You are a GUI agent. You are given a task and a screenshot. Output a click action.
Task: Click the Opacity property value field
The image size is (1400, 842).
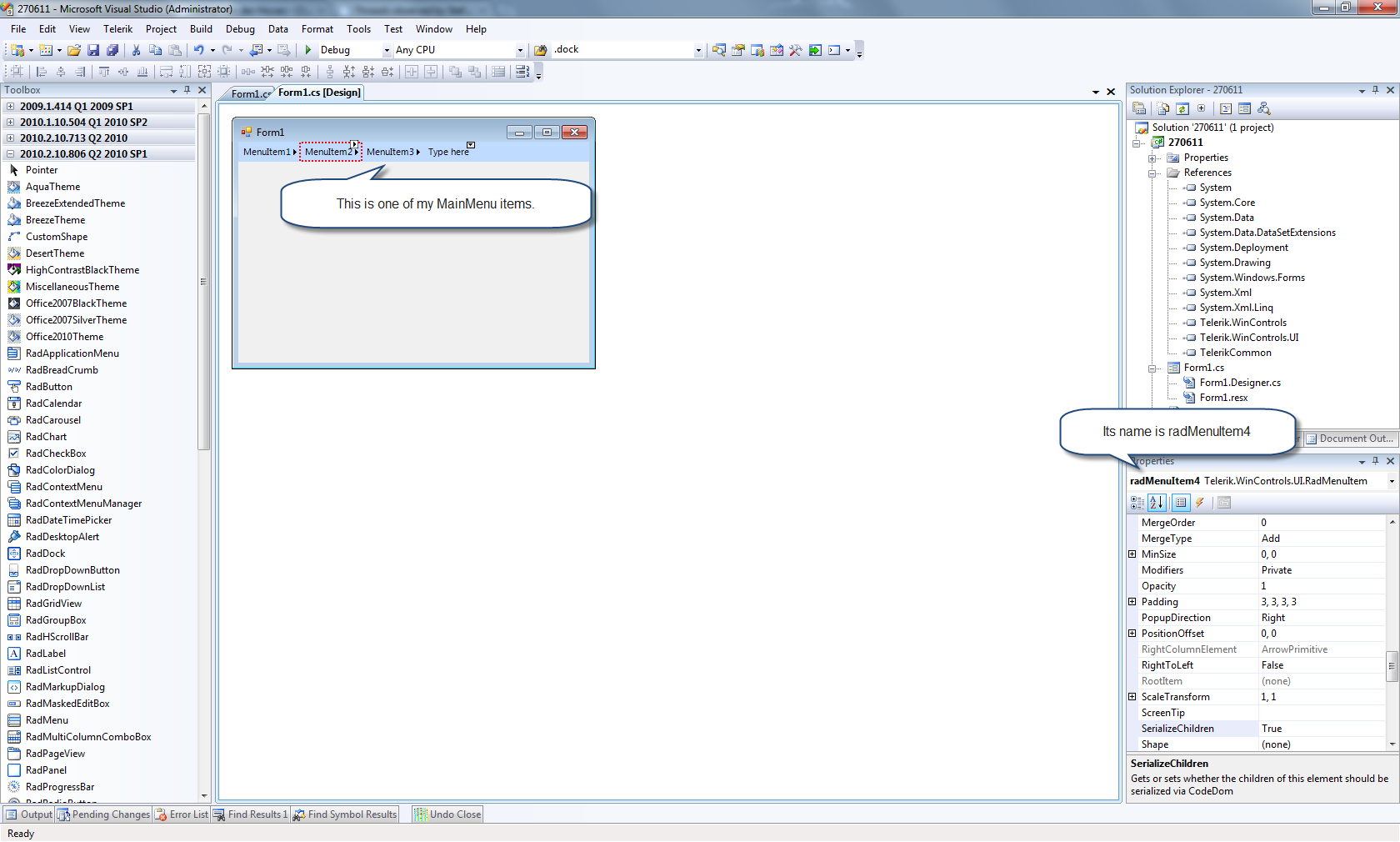[x=1322, y=586]
